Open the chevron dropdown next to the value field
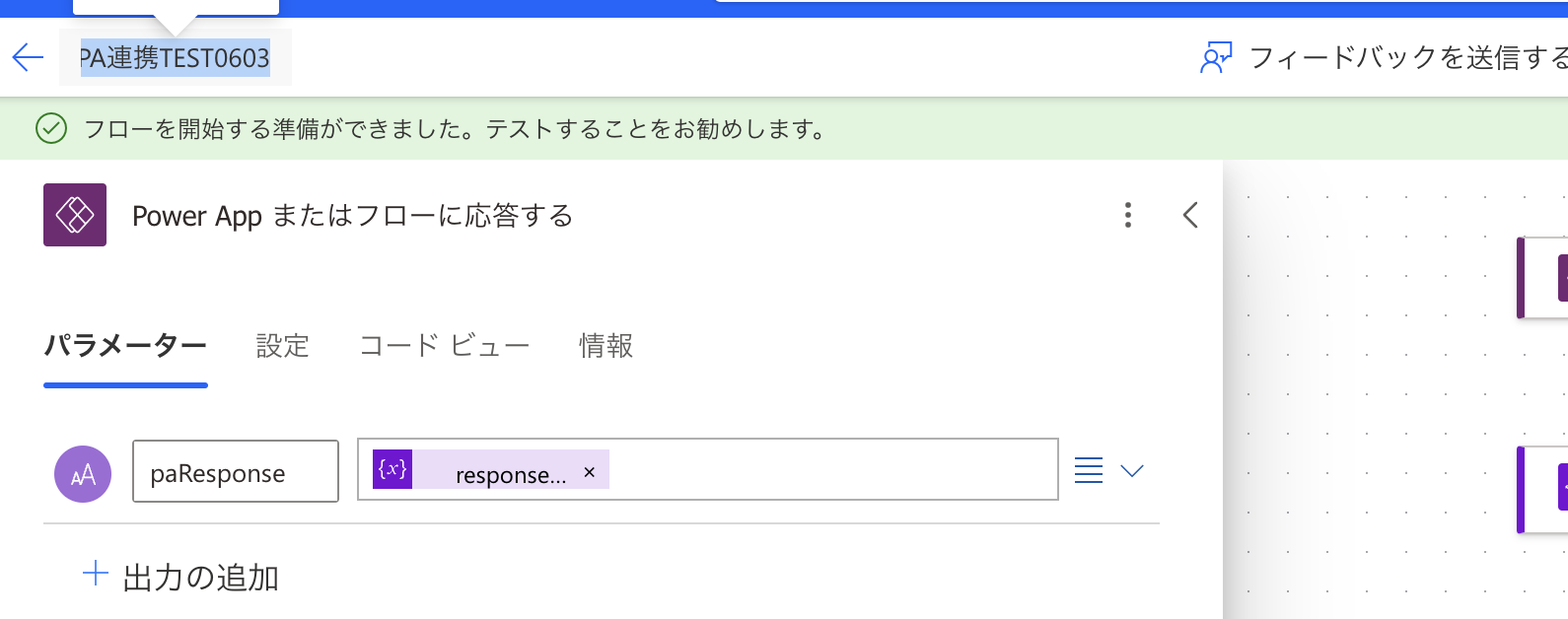The height and width of the screenshot is (619, 1568). 1132,470
